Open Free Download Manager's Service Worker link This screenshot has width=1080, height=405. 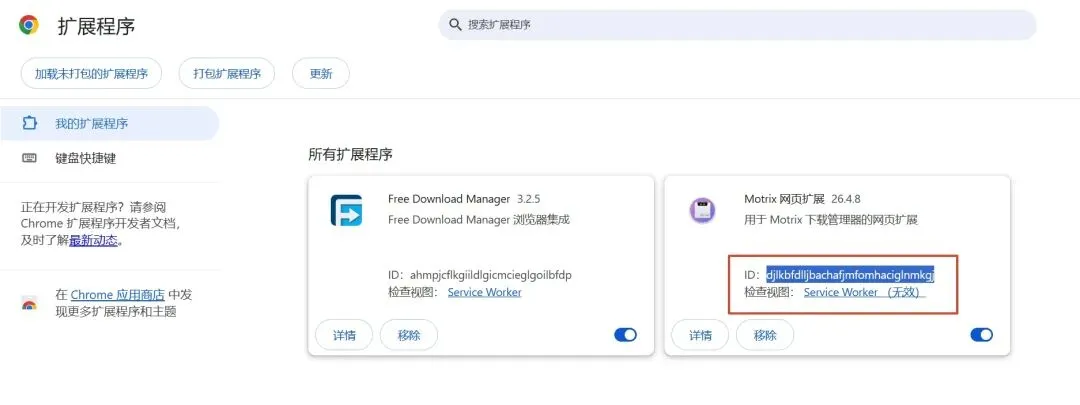484,292
